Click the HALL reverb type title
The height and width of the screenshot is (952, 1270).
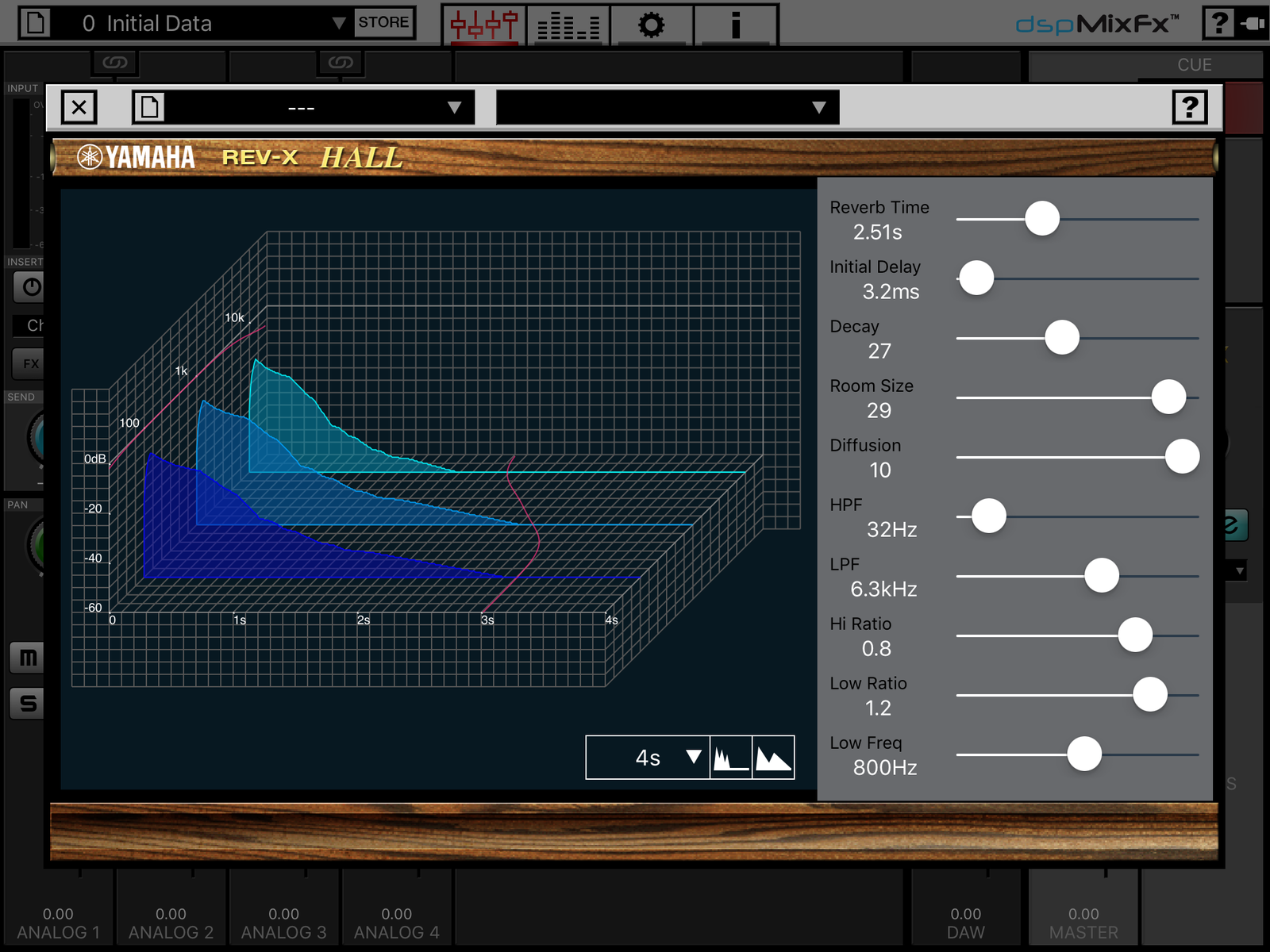click(362, 157)
